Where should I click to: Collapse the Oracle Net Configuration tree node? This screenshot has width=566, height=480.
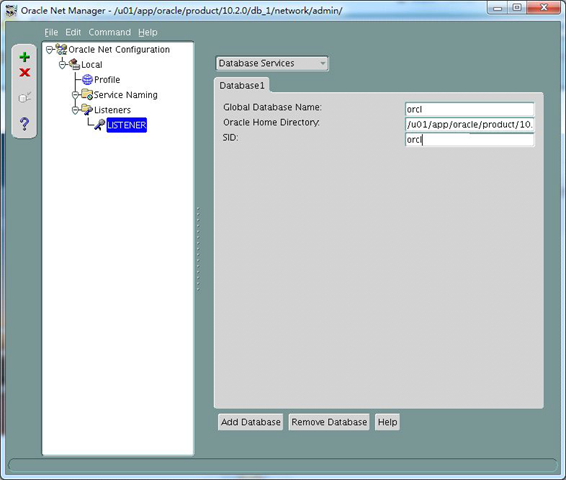coord(49,49)
